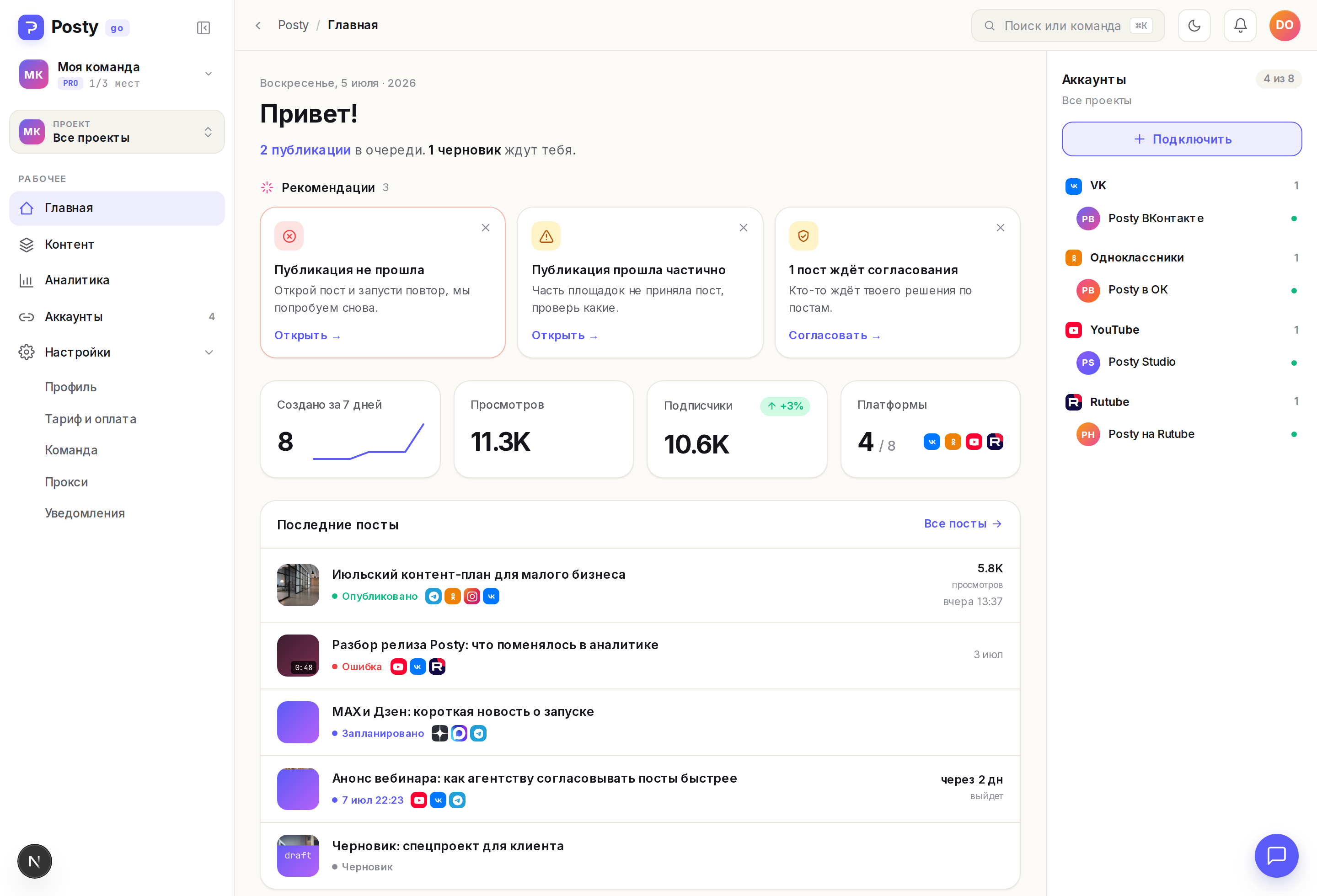Open Главная in sidebar
1317x896 pixels.
tap(117, 208)
